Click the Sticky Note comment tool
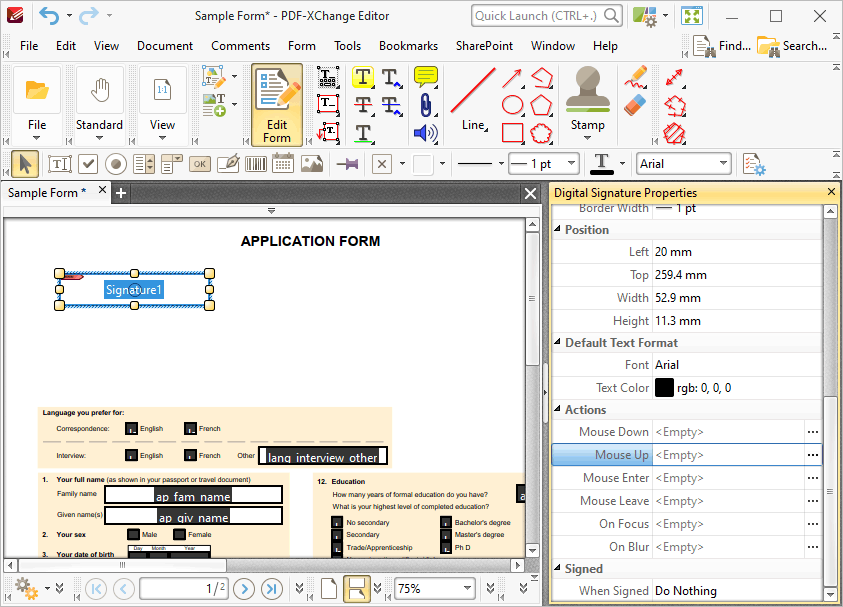Image resolution: width=843 pixels, height=607 pixels. pyautogui.click(x=426, y=77)
